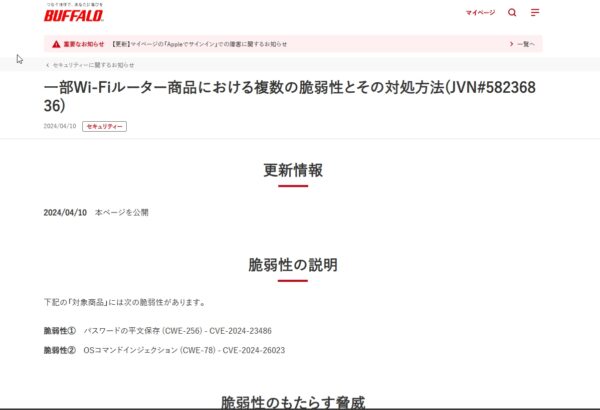Click the 本ページを公開 update entry

(122, 212)
